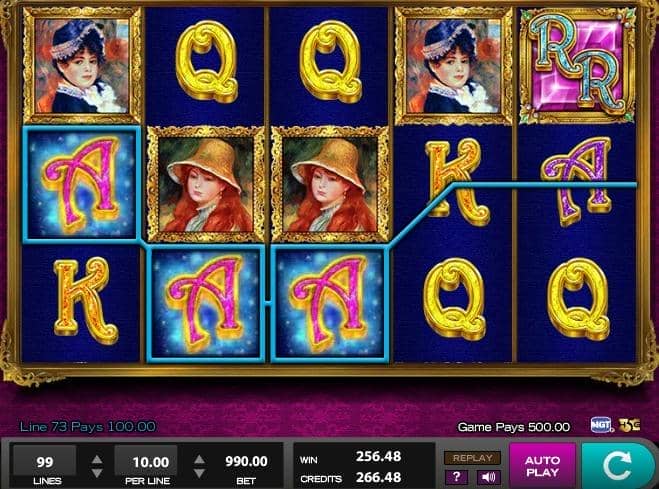Click the IGT logo icon
This screenshot has height=489, width=659.
pos(601,425)
